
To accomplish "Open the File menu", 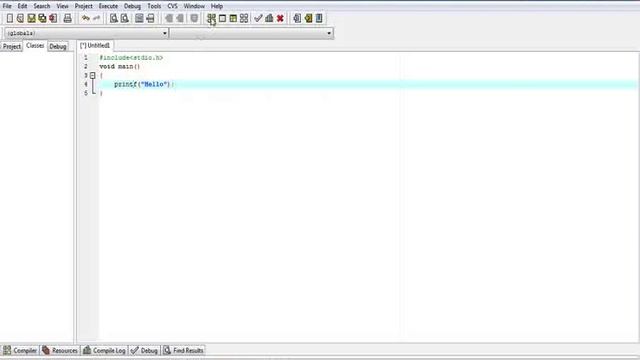I will 7,6.
